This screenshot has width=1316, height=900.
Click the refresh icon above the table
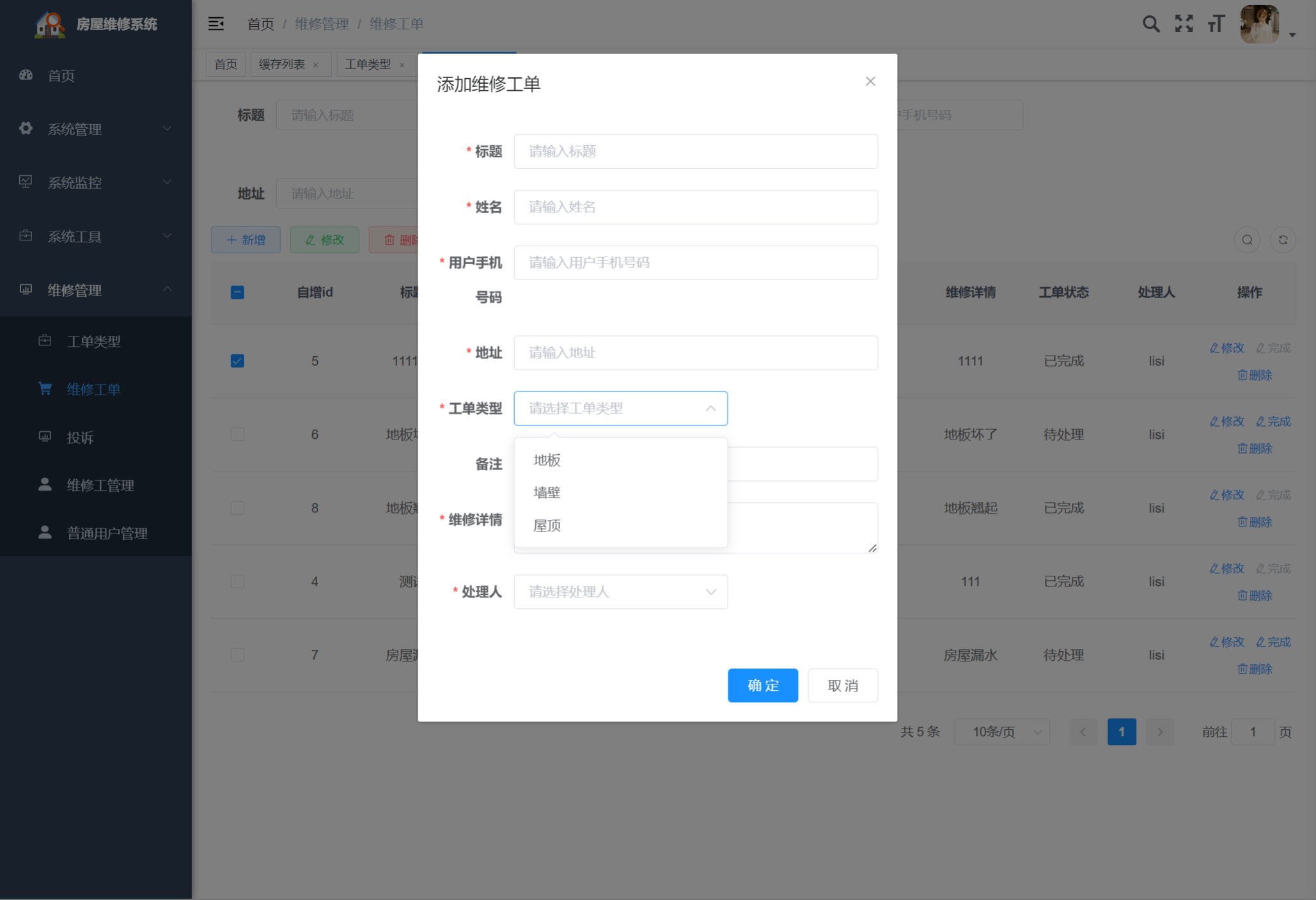(1282, 240)
